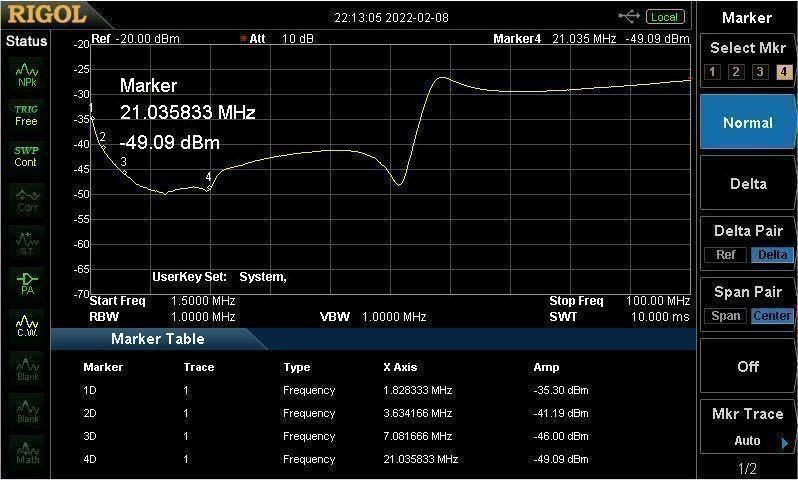Click marker 3 on the trace

[x=125, y=172]
